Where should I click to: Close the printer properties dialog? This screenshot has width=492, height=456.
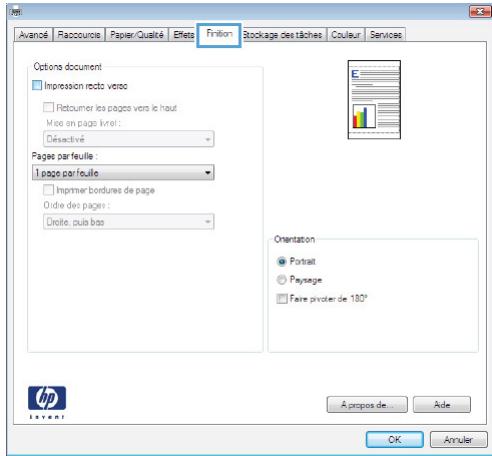(x=479, y=12)
